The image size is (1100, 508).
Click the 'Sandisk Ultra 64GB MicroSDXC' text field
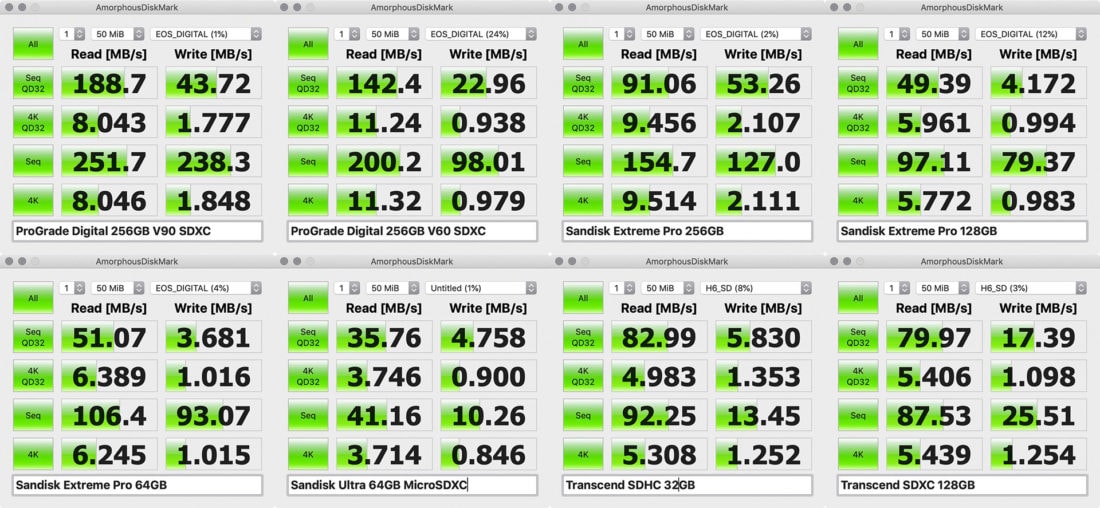pyautogui.click(x=412, y=485)
